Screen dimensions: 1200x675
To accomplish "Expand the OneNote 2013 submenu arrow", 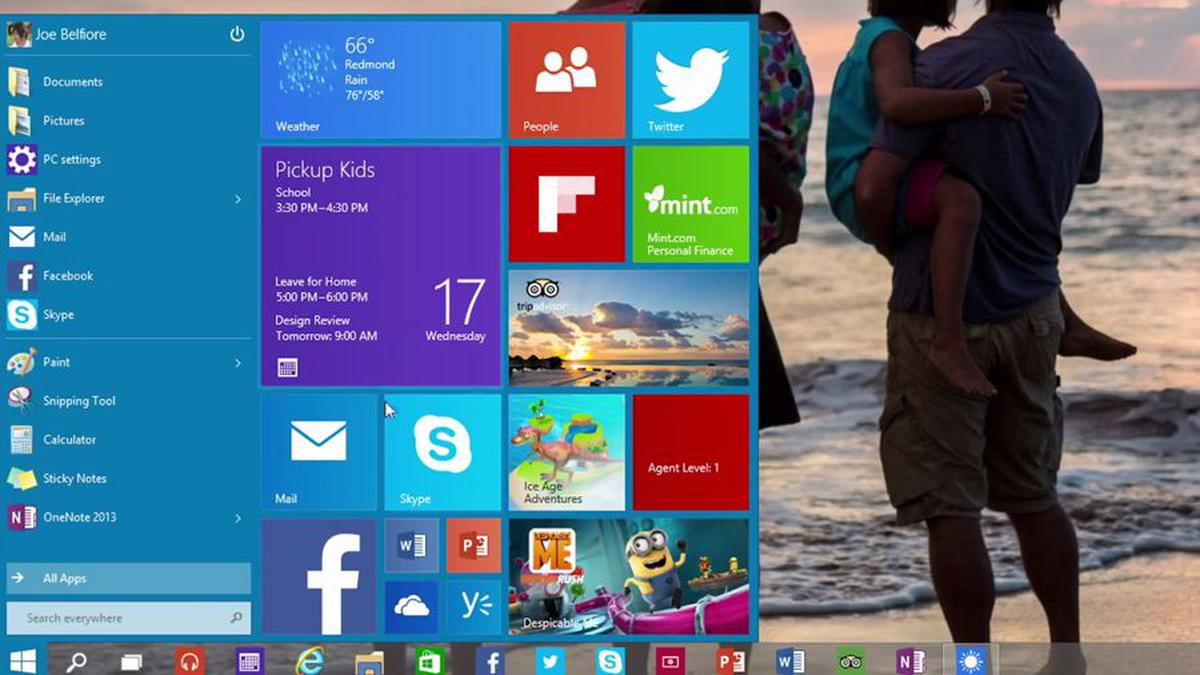I will [238, 518].
